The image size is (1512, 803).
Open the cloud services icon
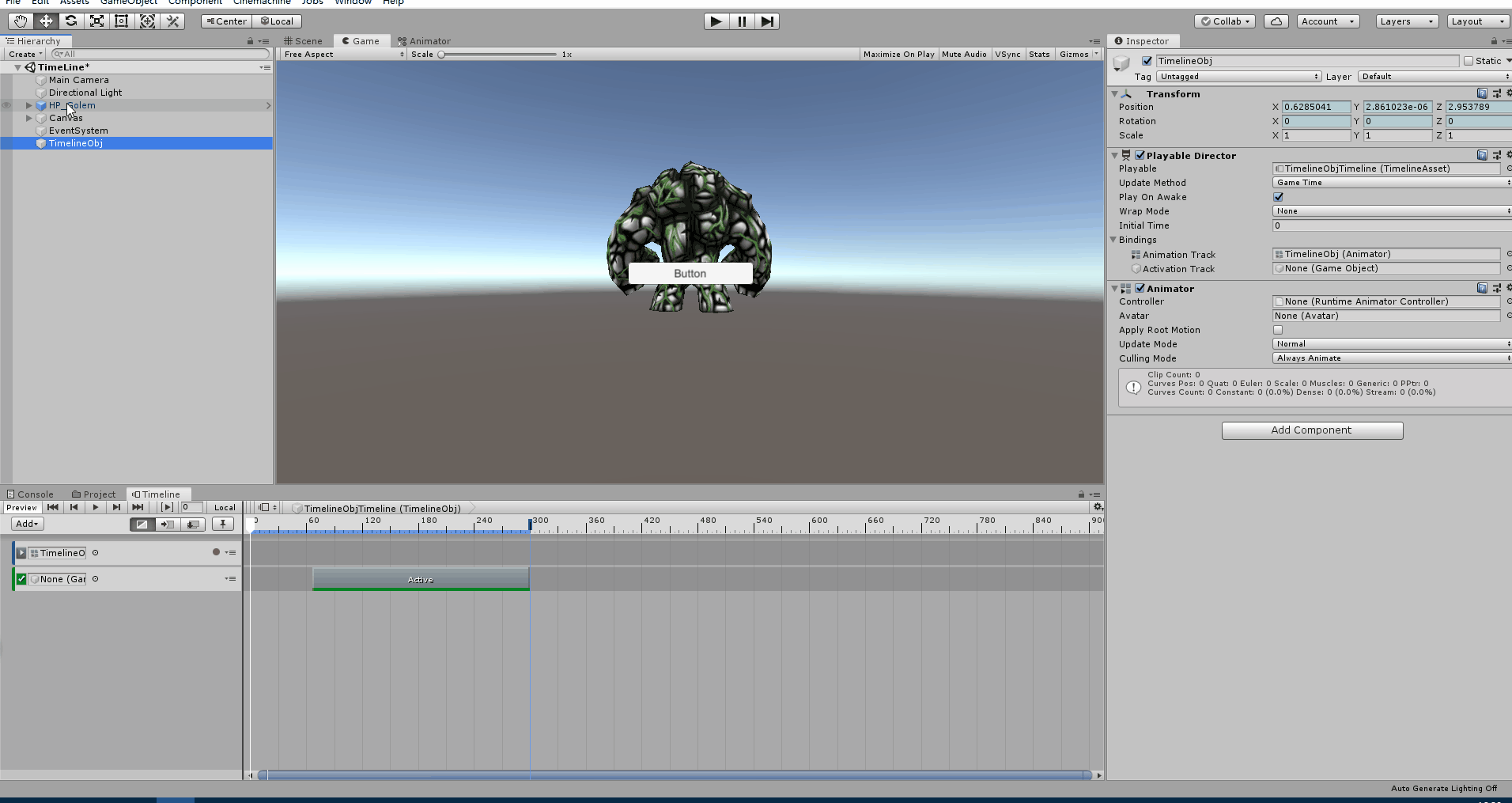[x=1276, y=21]
